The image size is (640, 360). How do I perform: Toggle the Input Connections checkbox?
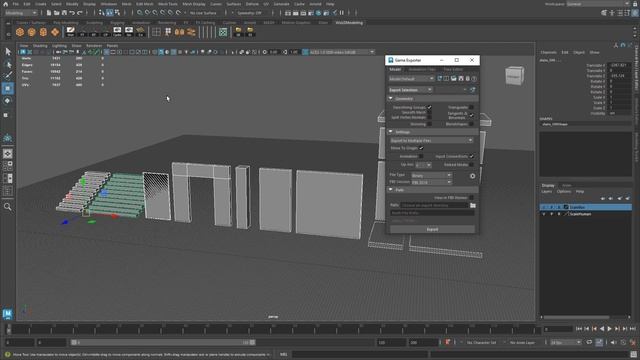click(471, 156)
